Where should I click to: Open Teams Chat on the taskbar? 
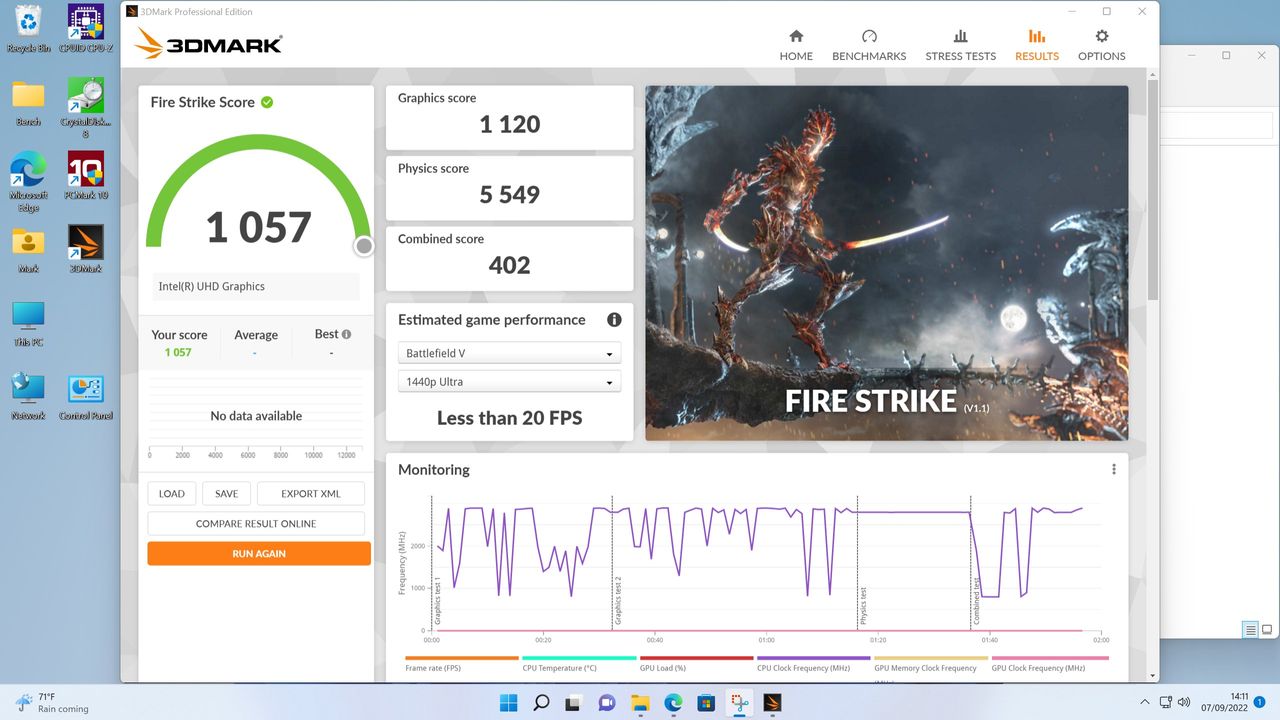click(x=607, y=702)
